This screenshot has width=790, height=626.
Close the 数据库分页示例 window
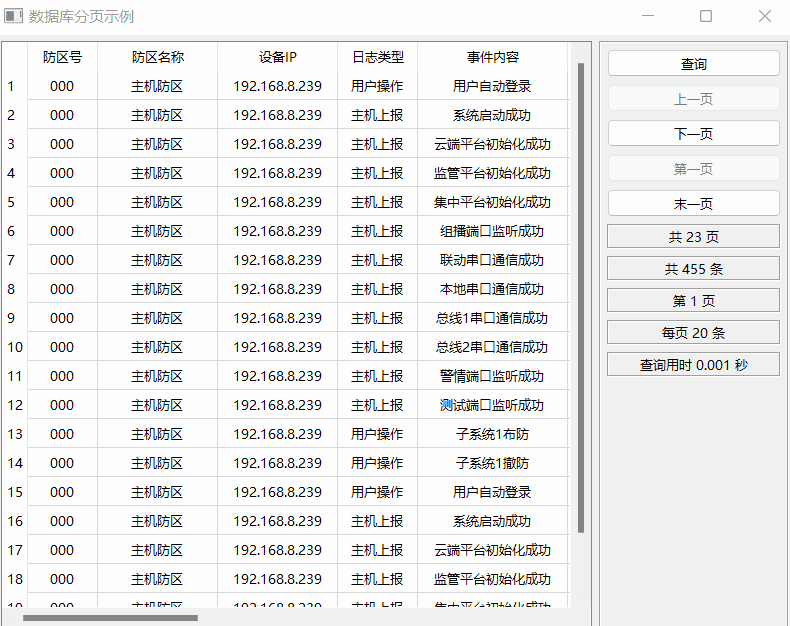coord(764,16)
